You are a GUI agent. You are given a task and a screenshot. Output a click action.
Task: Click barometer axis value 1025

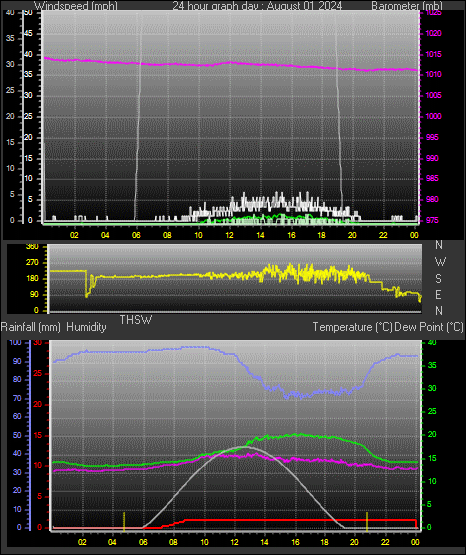click(433, 13)
